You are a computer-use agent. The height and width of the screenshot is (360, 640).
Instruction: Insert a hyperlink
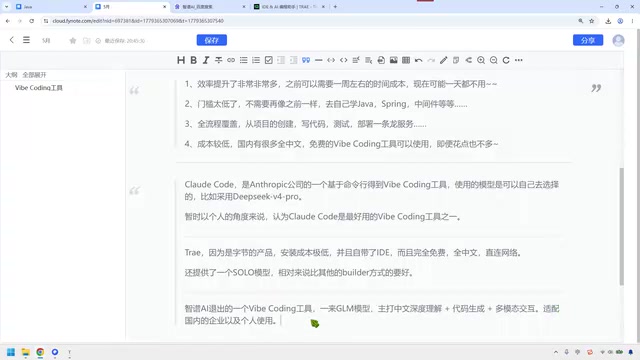pos(231,60)
